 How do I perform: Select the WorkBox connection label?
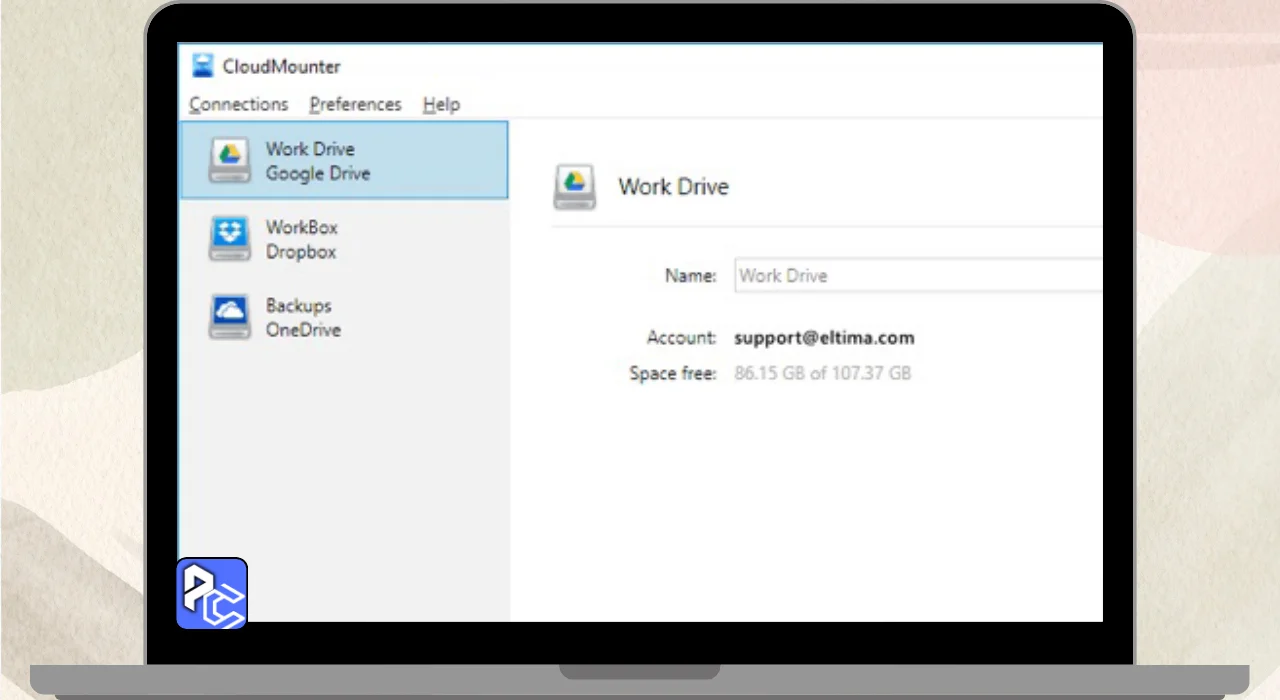point(302,227)
